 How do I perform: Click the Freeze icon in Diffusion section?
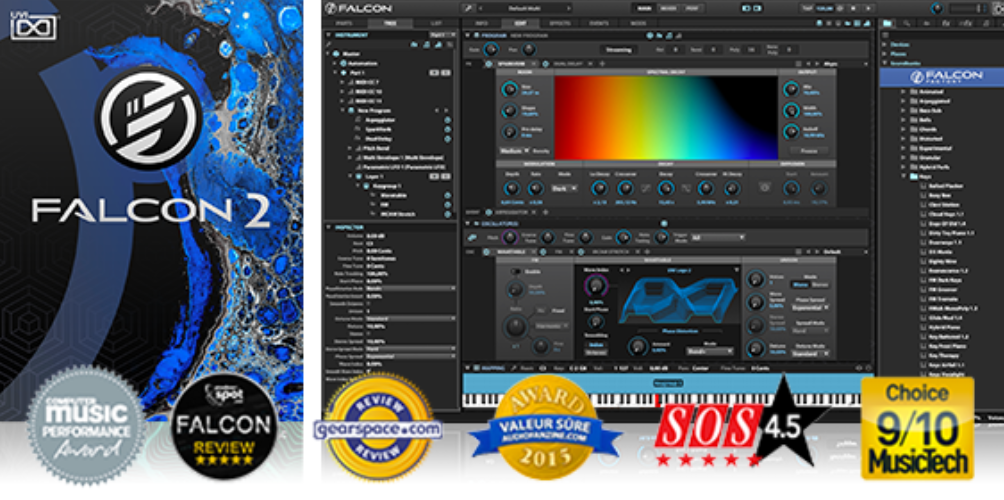[x=764, y=188]
